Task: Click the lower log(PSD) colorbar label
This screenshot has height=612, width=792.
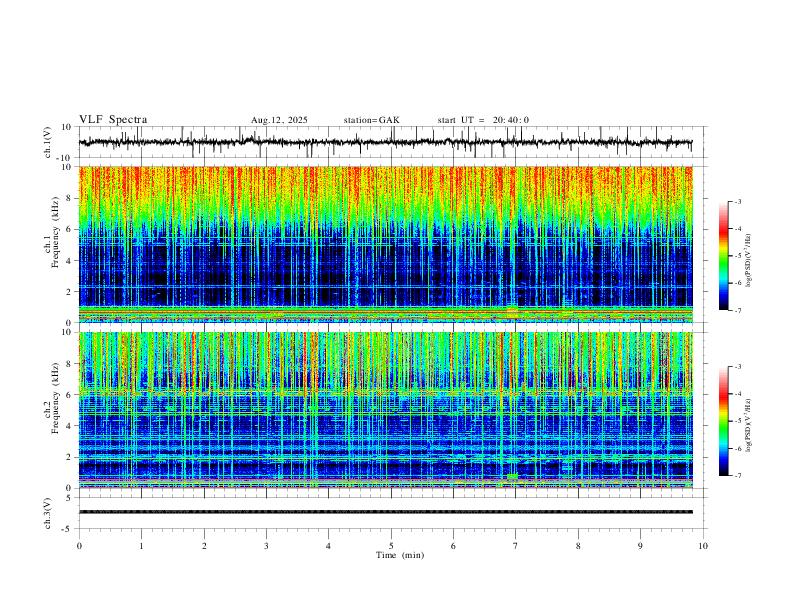Action: (749, 426)
